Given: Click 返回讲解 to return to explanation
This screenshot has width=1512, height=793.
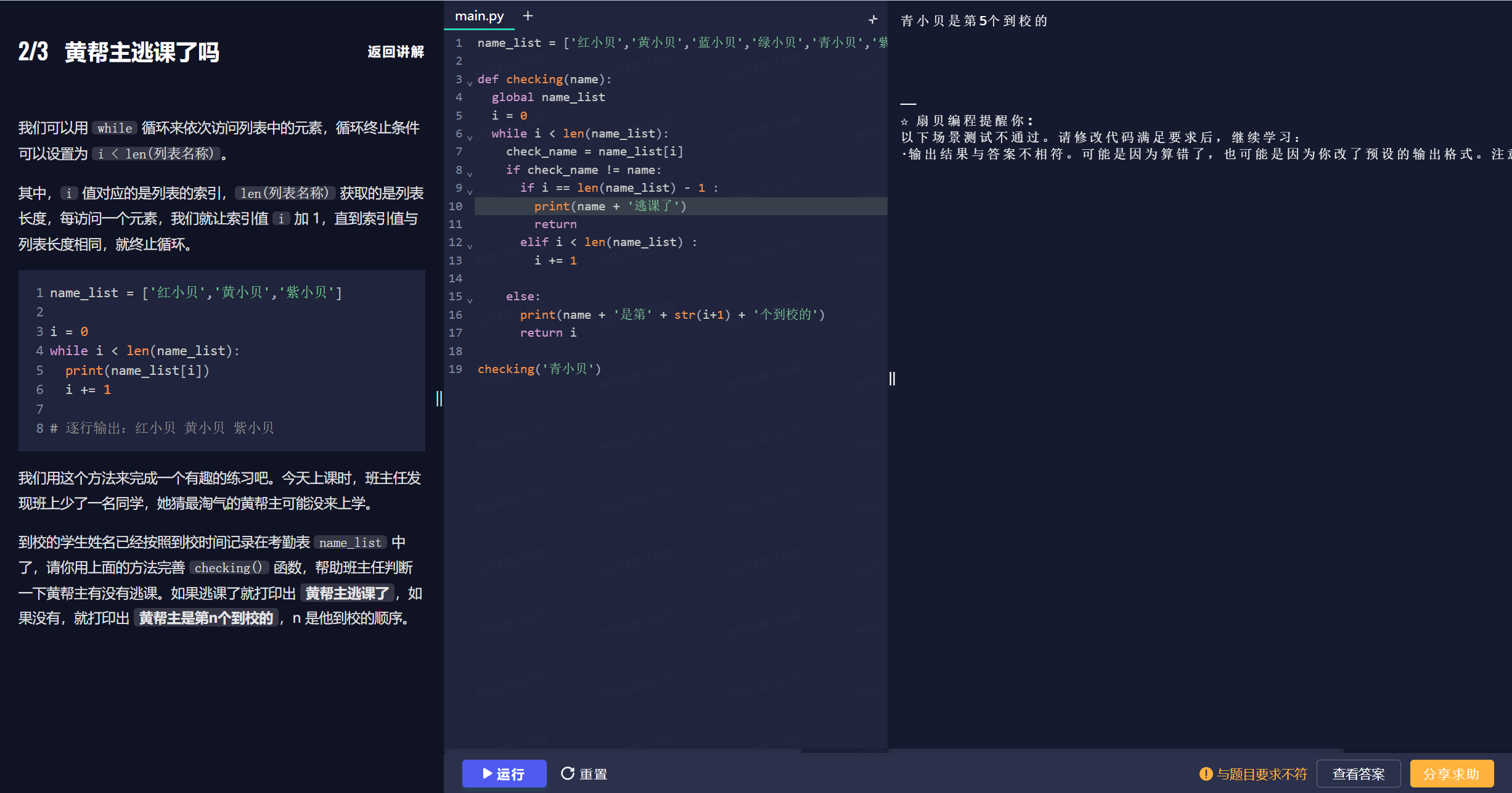Looking at the screenshot, I should pos(395,52).
